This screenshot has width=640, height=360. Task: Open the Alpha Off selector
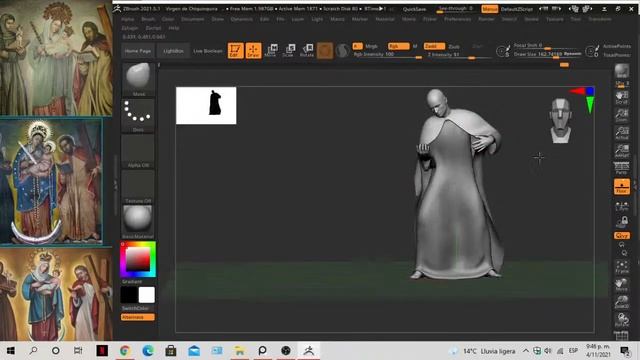pyautogui.click(x=138, y=151)
